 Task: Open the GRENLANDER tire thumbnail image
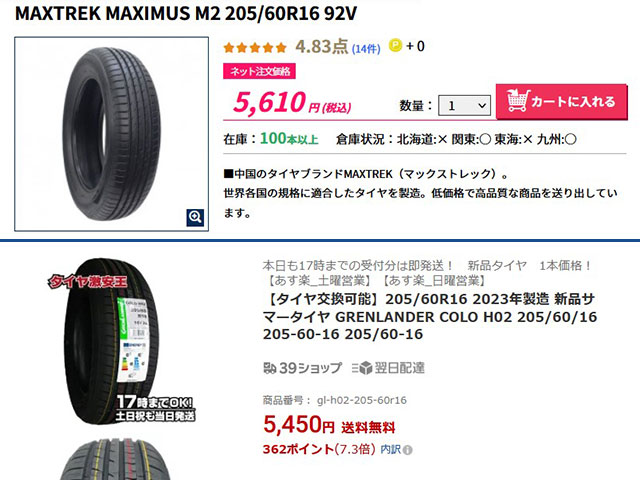(x=112, y=341)
